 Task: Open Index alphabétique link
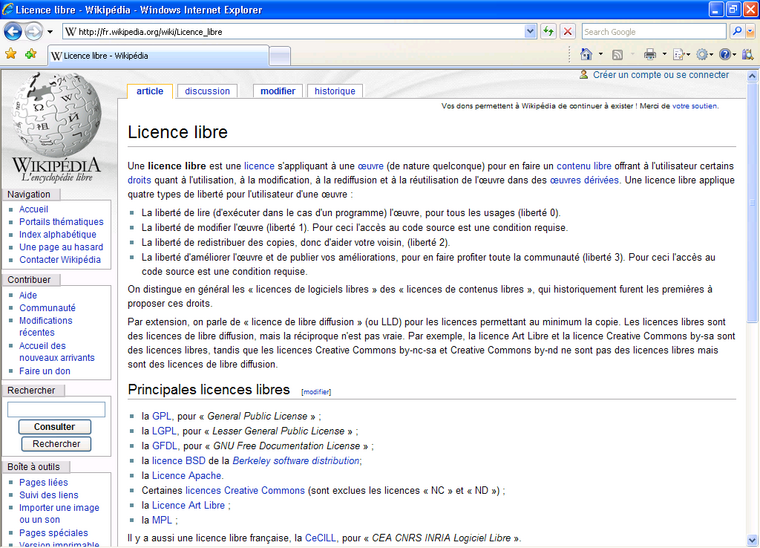(x=58, y=235)
